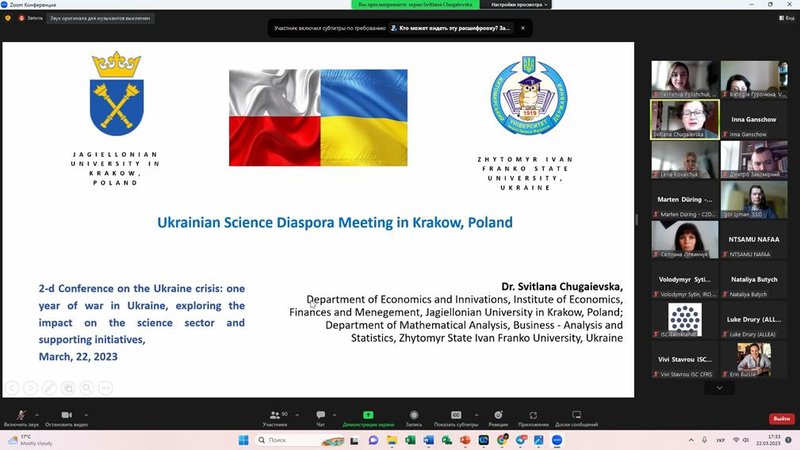Open the Word taskbar icon

429,440
